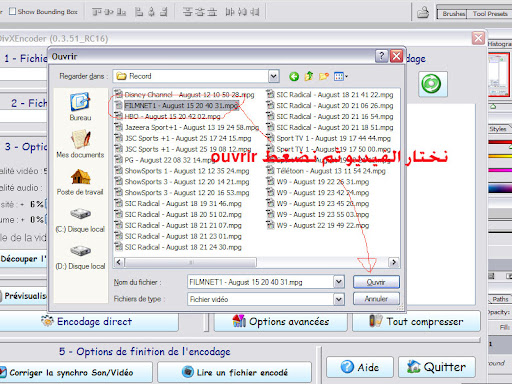The image size is (512, 384).
Task: Open the Bureau shortcut in sidebar
Action: [x=80, y=107]
